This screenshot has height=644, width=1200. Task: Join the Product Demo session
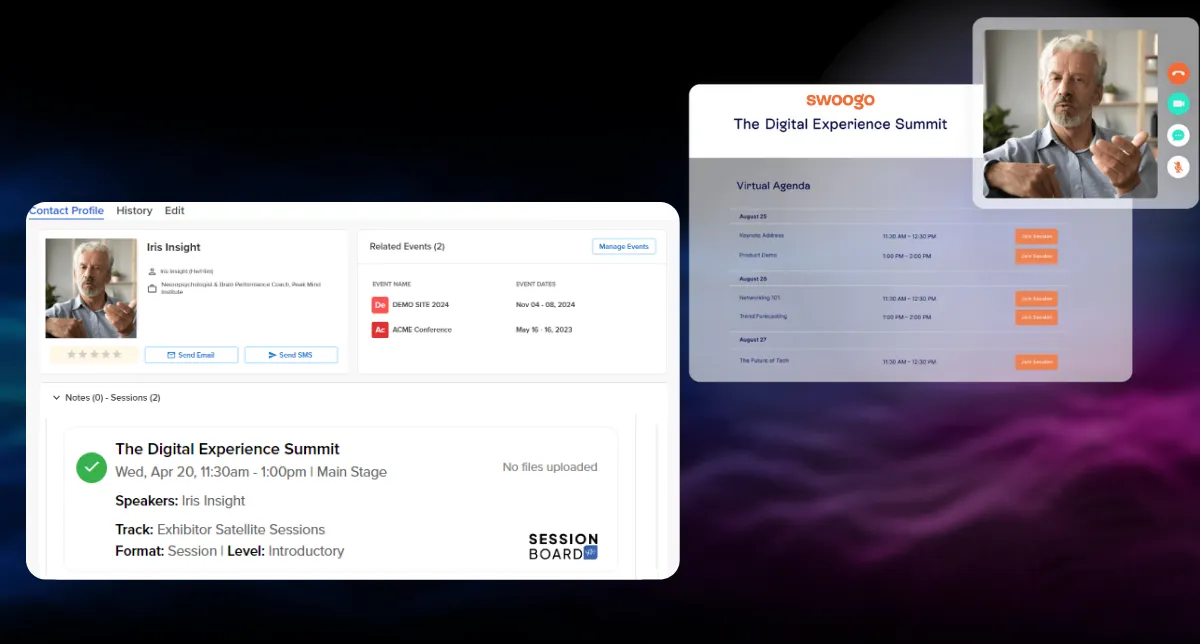pyautogui.click(x=1036, y=256)
